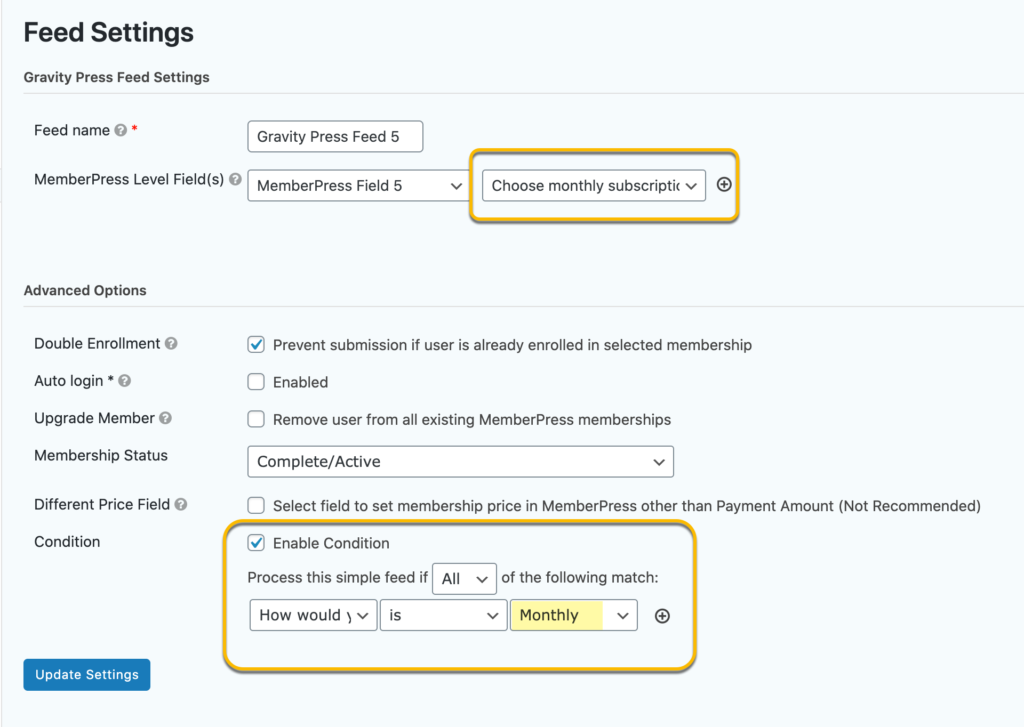Click the Feed name text field

pyautogui.click(x=335, y=137)
